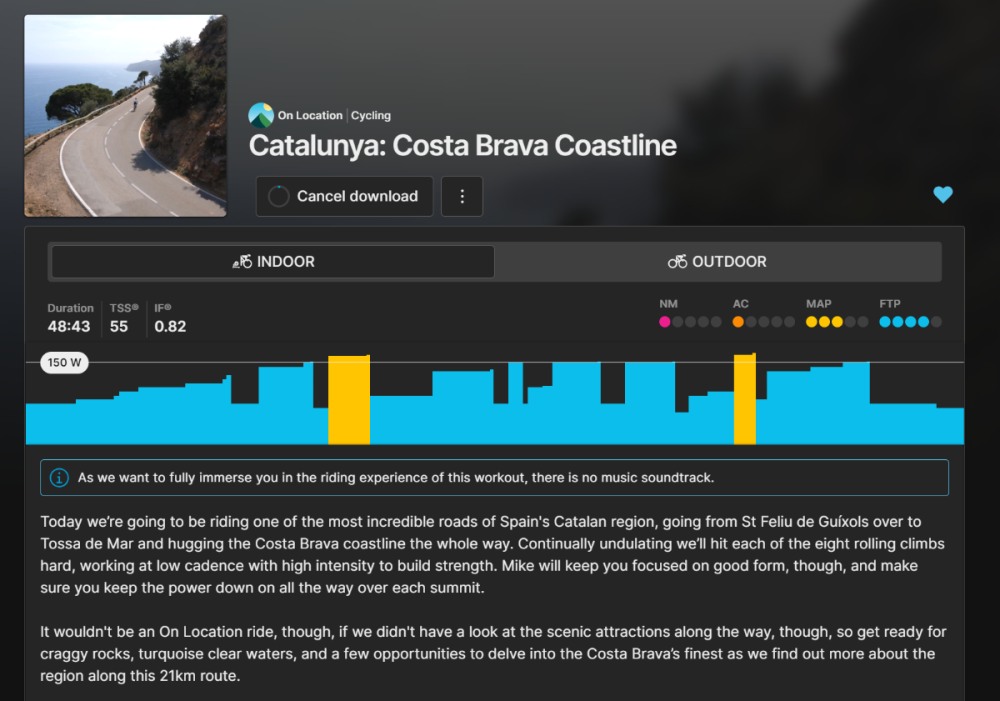Click the On Location mountain logo
Image resolution: width=1000 pixels, height=701 pixels.
point(261,115)
